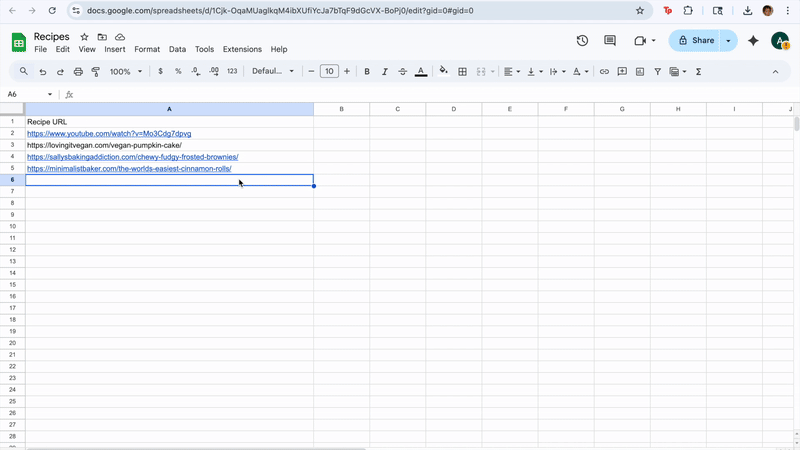This screenshot has height=450, width=800.
Task: Open the comments panel icon
Action: coord(610,41)
